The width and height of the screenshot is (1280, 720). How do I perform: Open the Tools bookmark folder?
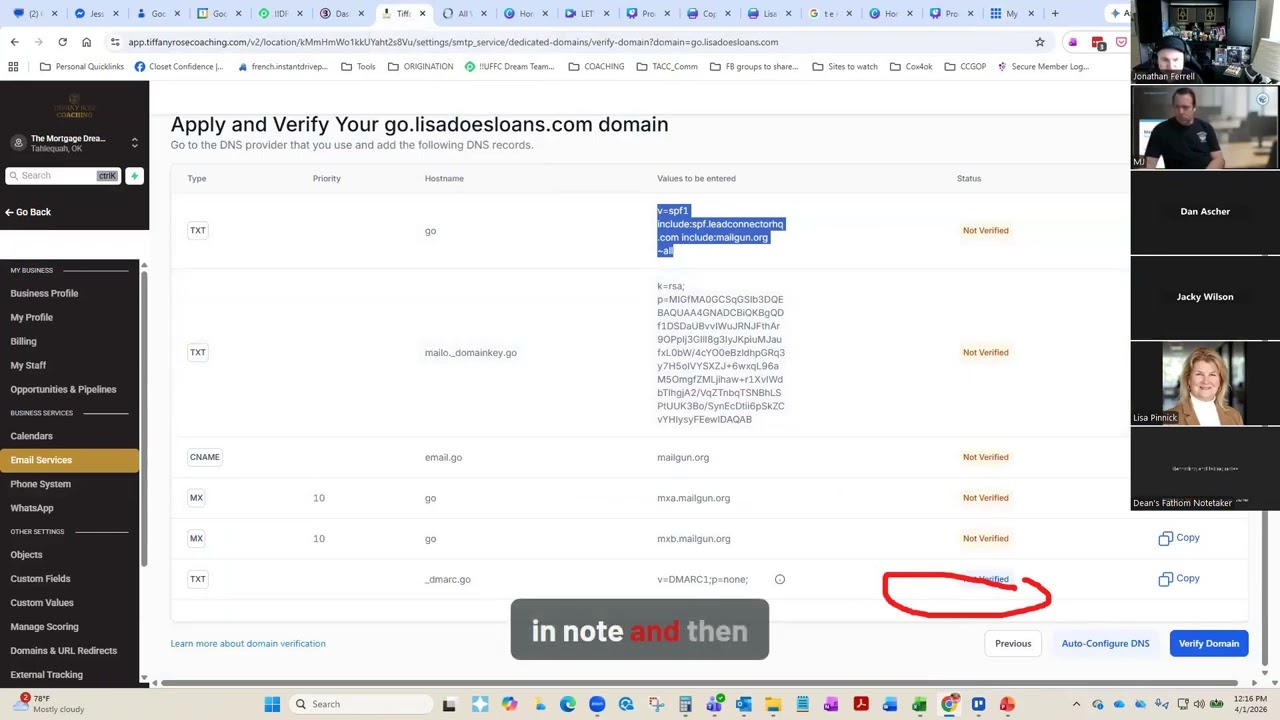(358, 67)
